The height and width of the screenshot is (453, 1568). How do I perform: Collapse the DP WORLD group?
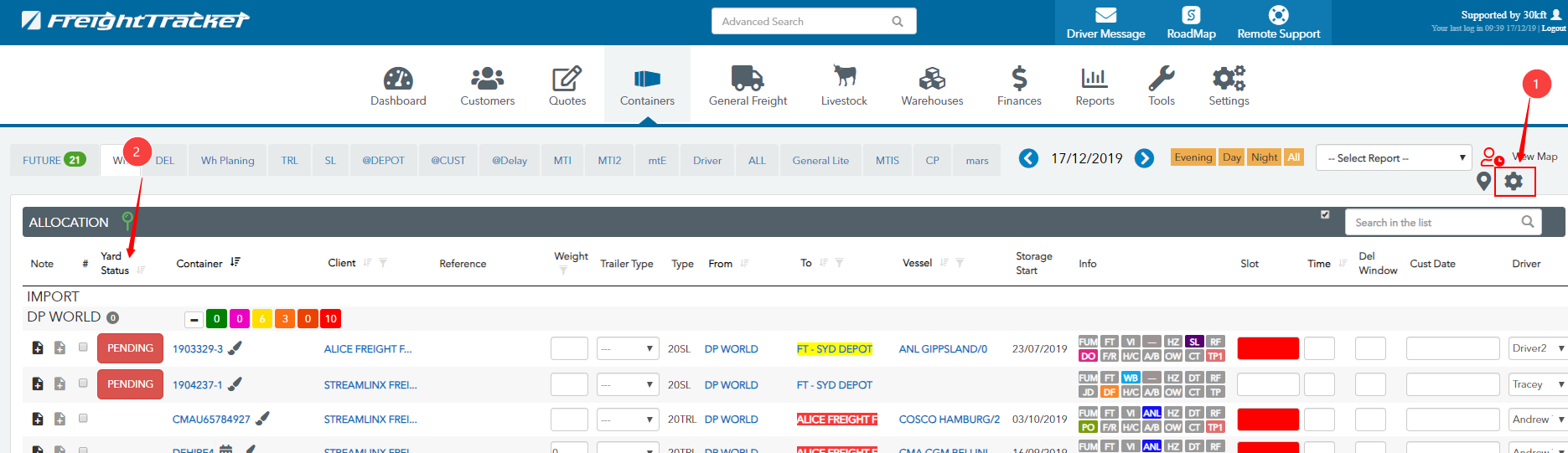pos(194,319)
